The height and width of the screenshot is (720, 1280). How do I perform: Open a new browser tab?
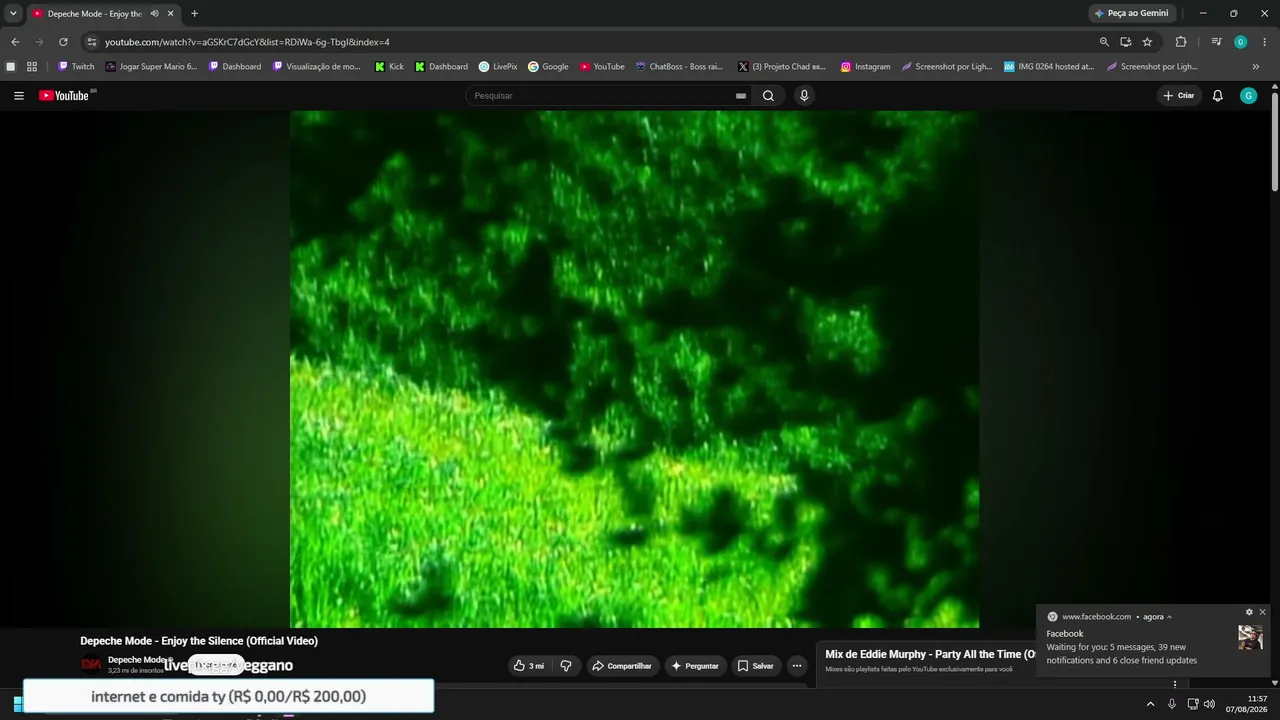click(194, 14)
